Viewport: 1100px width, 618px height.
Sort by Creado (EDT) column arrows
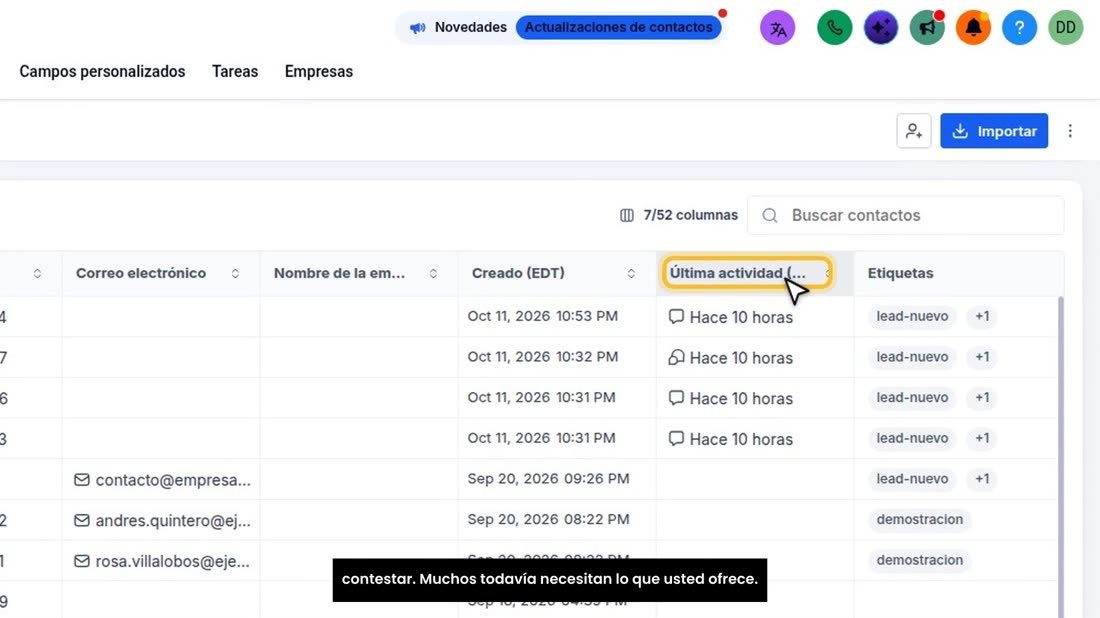click(x=631, y=274)
